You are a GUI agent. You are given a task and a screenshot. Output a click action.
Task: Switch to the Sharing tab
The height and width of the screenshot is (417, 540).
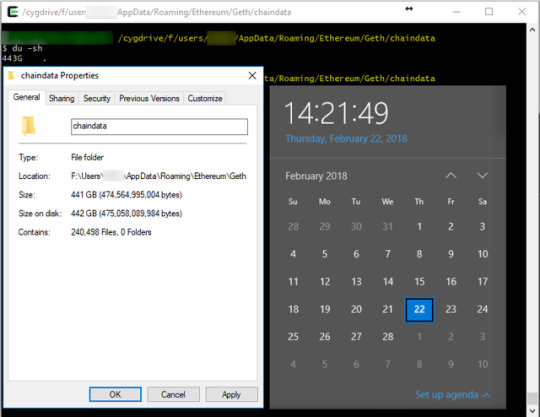click(x=62, y=98)
